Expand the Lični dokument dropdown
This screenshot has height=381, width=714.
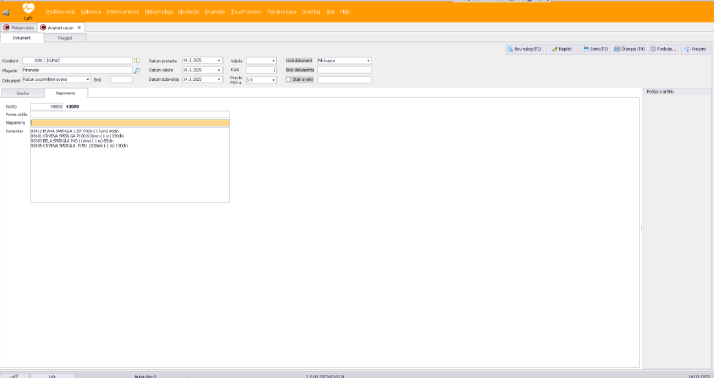368,61
